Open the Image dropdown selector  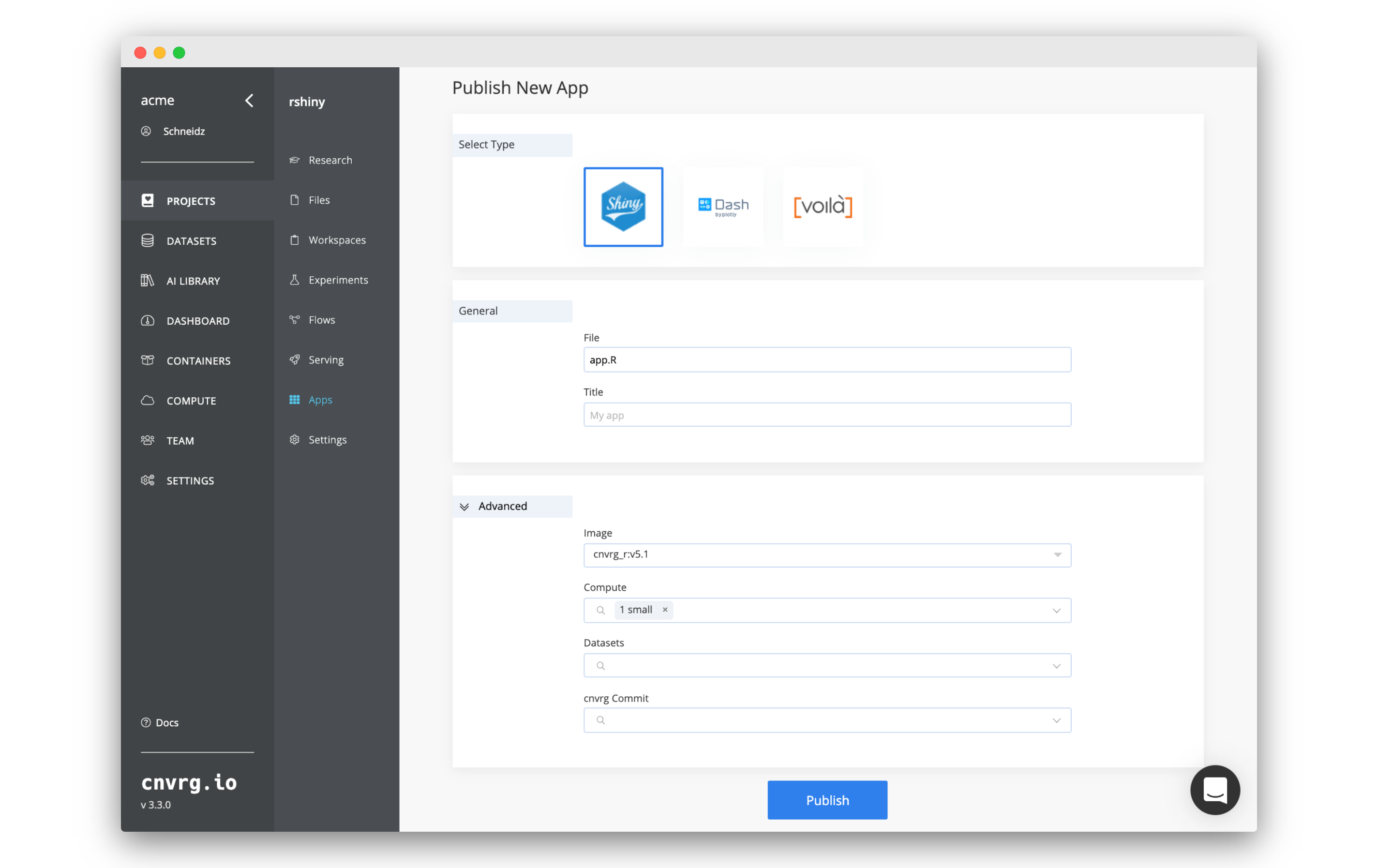1056,555
